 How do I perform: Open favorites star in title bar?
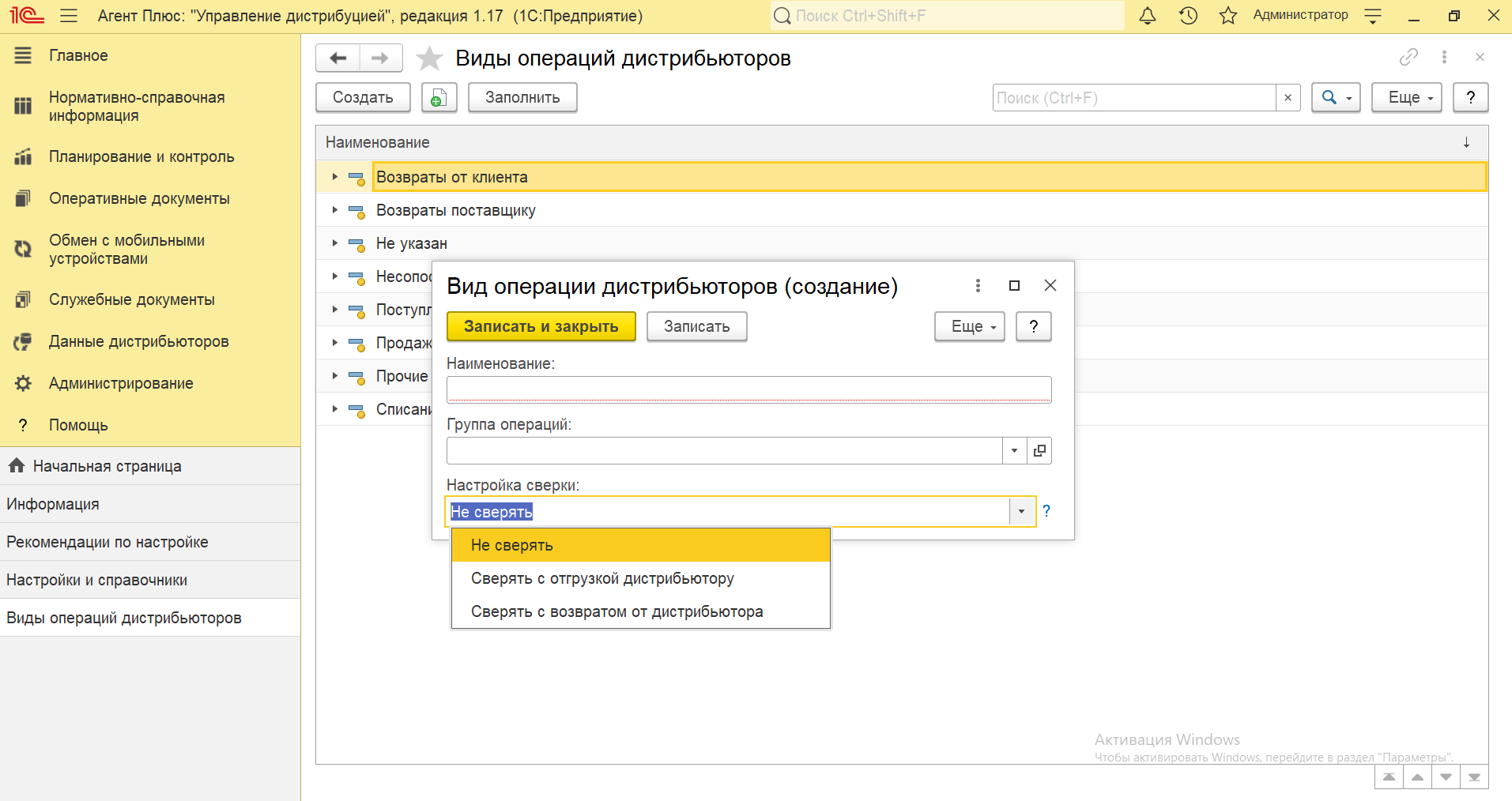[x=1227, y=16]
